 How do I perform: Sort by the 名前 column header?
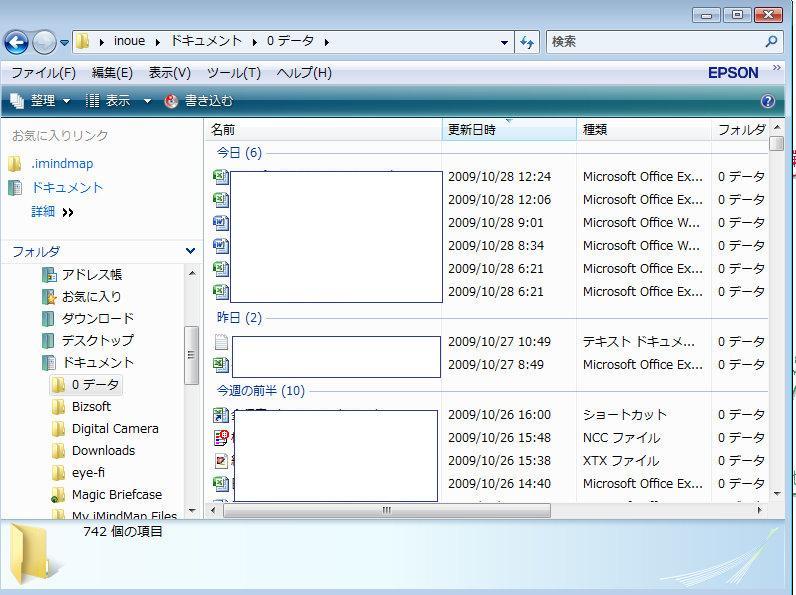323,130
